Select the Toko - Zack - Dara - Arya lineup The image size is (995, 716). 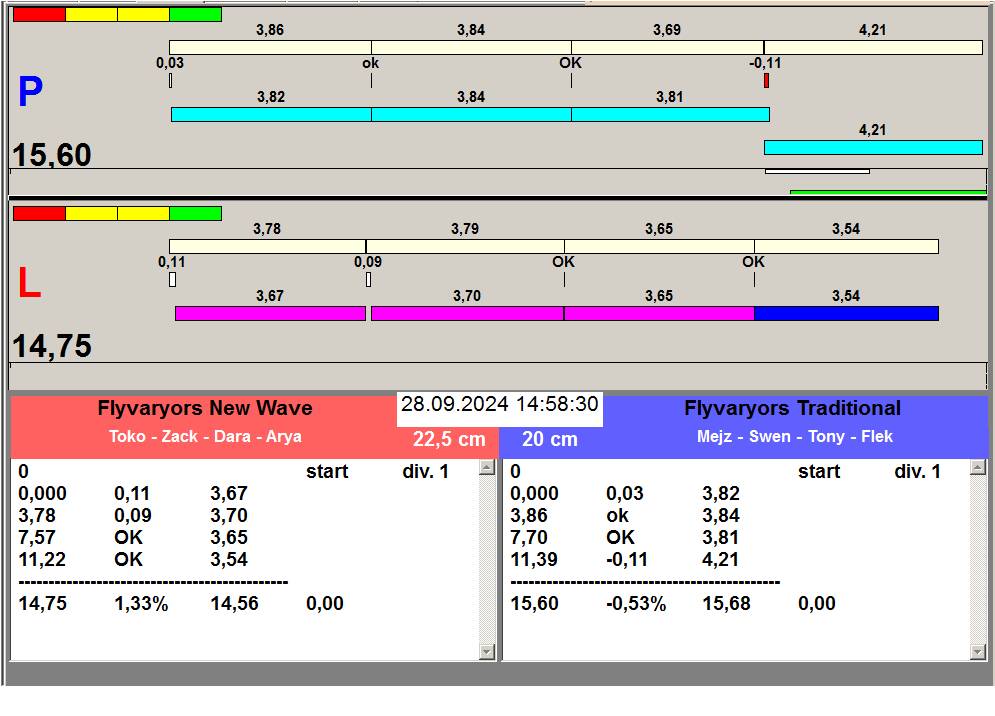pyautogui.click(x=205, y=437)
